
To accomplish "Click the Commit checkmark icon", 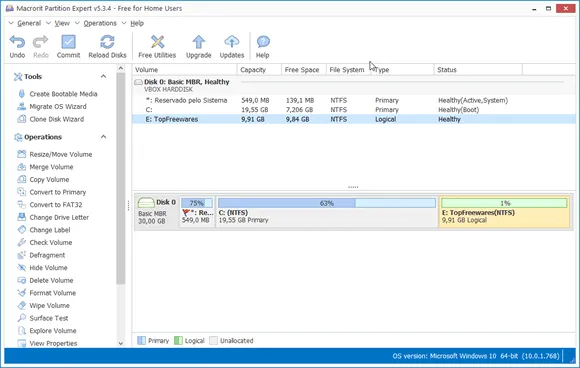I will click(x=68, y=42).
